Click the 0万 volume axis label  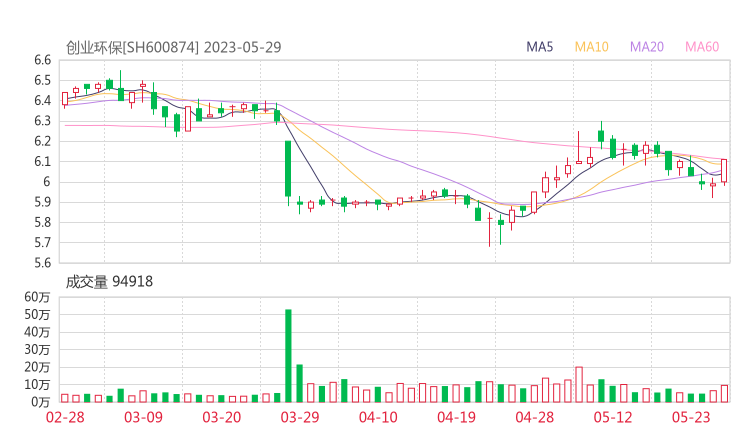click(x=40, y=402)
